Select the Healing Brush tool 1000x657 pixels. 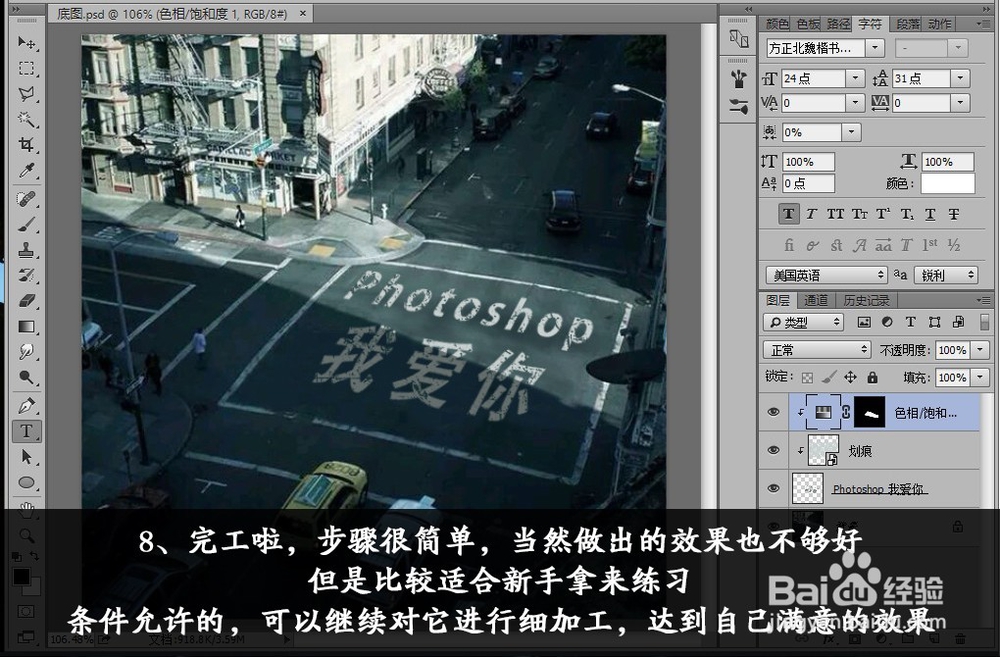pos(26,199)
